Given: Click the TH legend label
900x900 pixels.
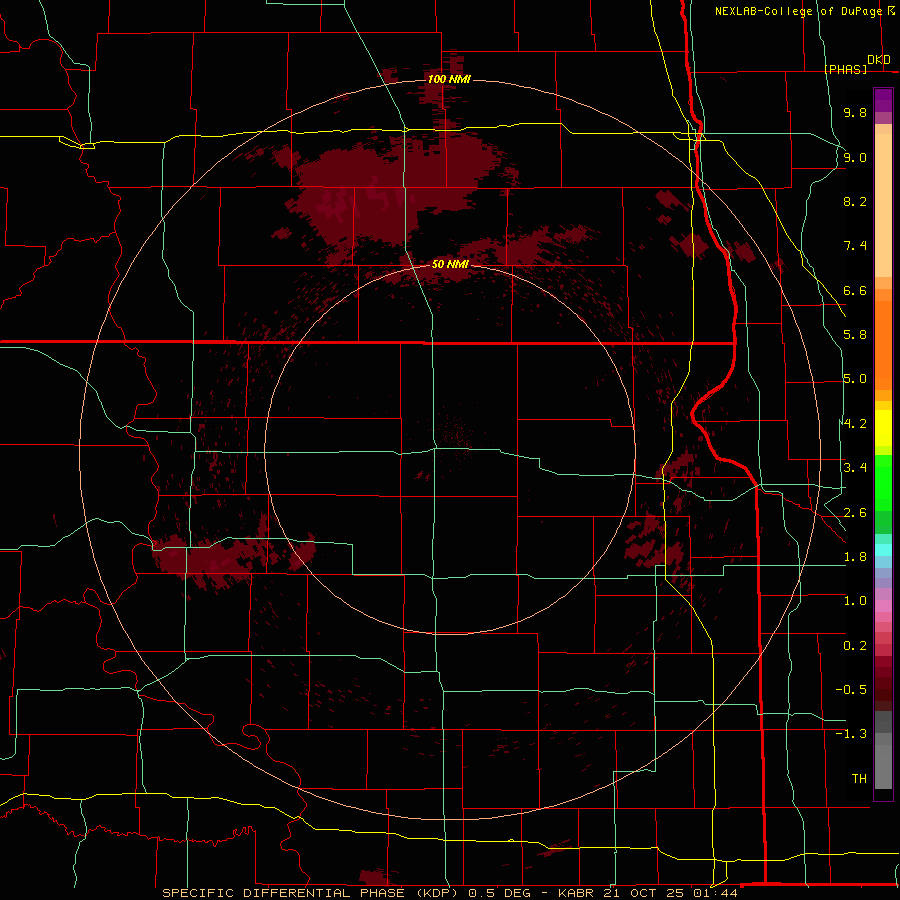Looking at the screenshot, I should point(859,779).
